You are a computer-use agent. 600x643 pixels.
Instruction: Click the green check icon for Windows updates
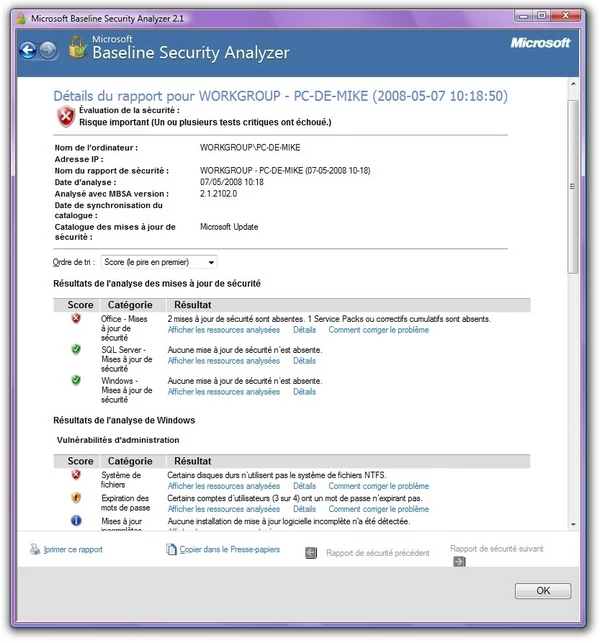(x=76, y=380)
